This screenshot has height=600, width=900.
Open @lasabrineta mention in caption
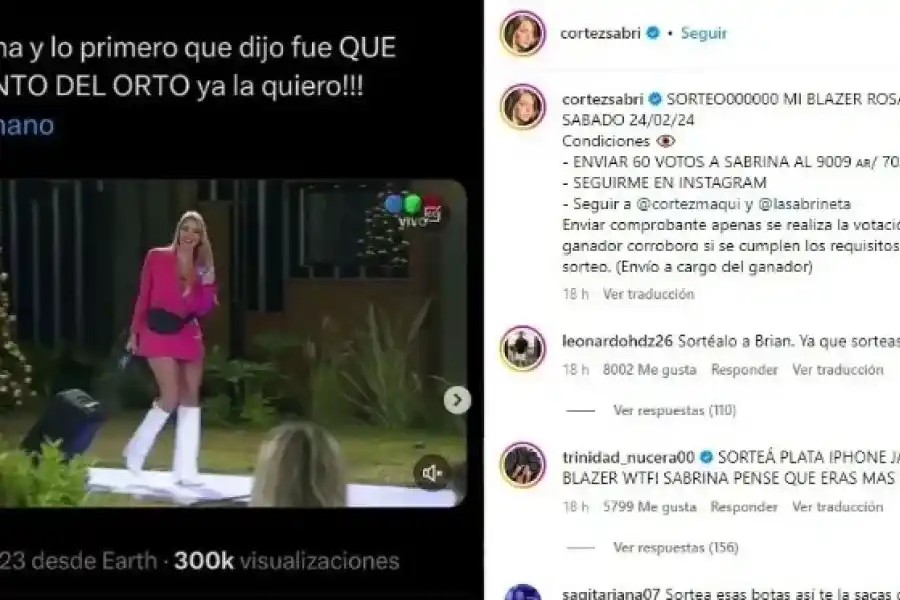click(805, 204)
